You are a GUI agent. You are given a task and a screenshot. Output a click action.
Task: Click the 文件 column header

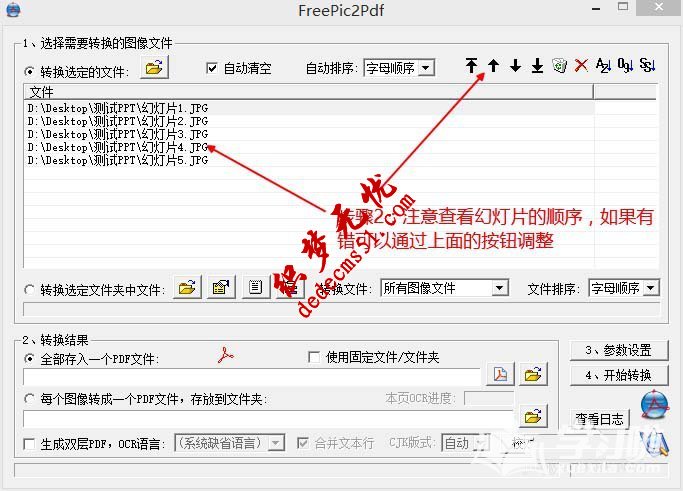(309, 92)
